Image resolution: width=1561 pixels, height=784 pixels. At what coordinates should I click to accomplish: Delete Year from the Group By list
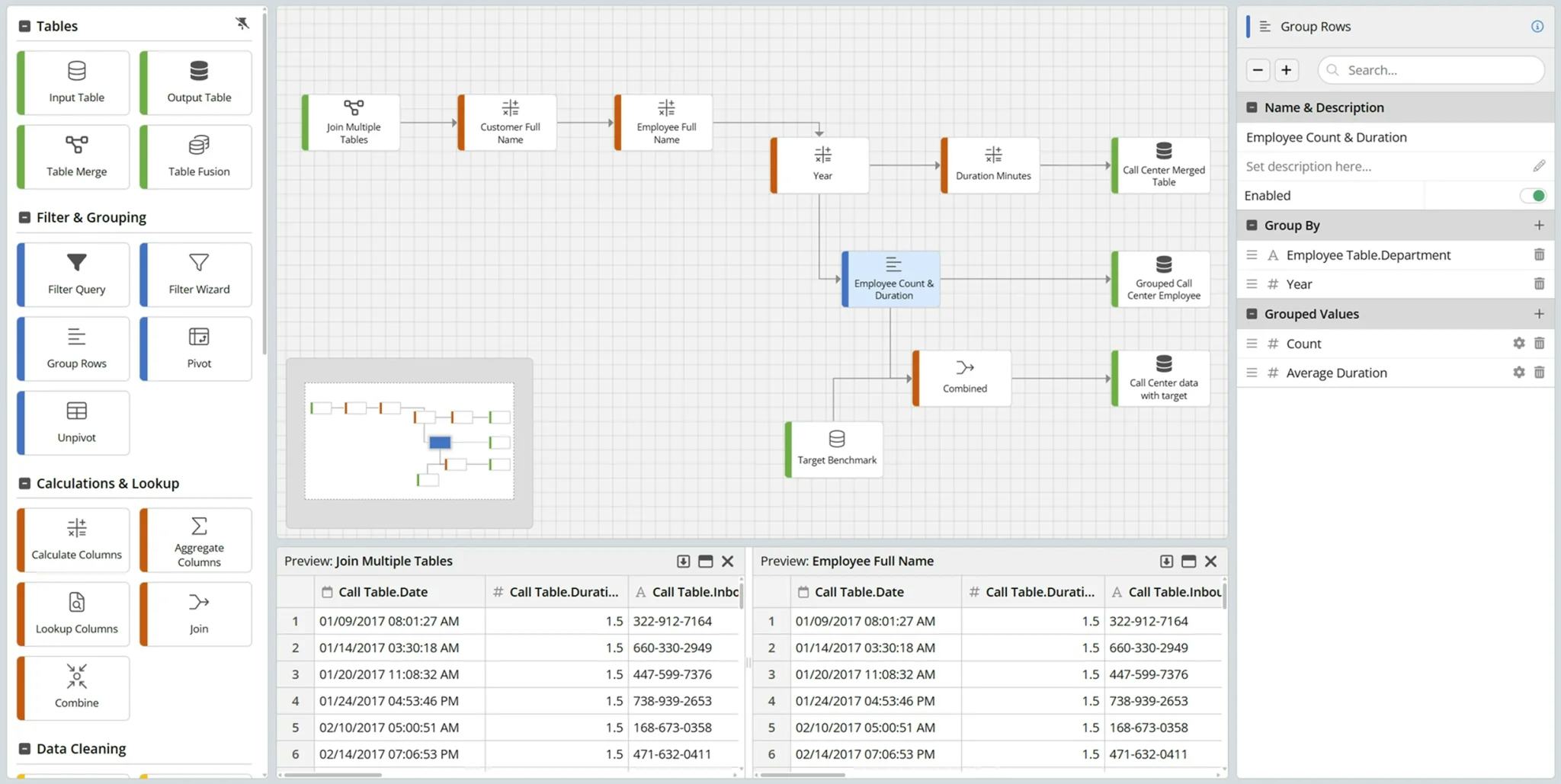[x=1540, y=283]
